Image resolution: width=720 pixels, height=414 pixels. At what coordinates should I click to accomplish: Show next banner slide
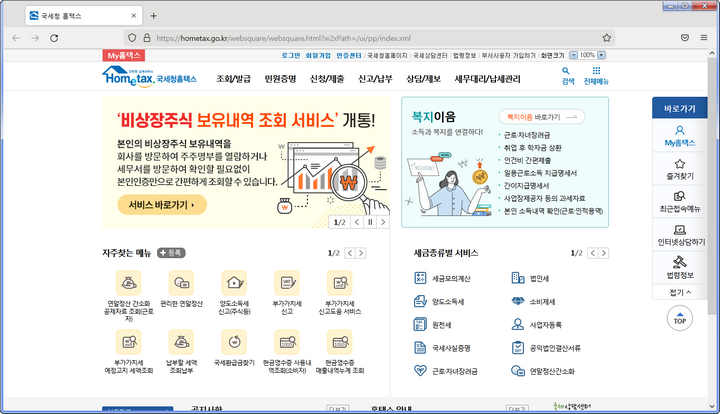pos(383,222)
